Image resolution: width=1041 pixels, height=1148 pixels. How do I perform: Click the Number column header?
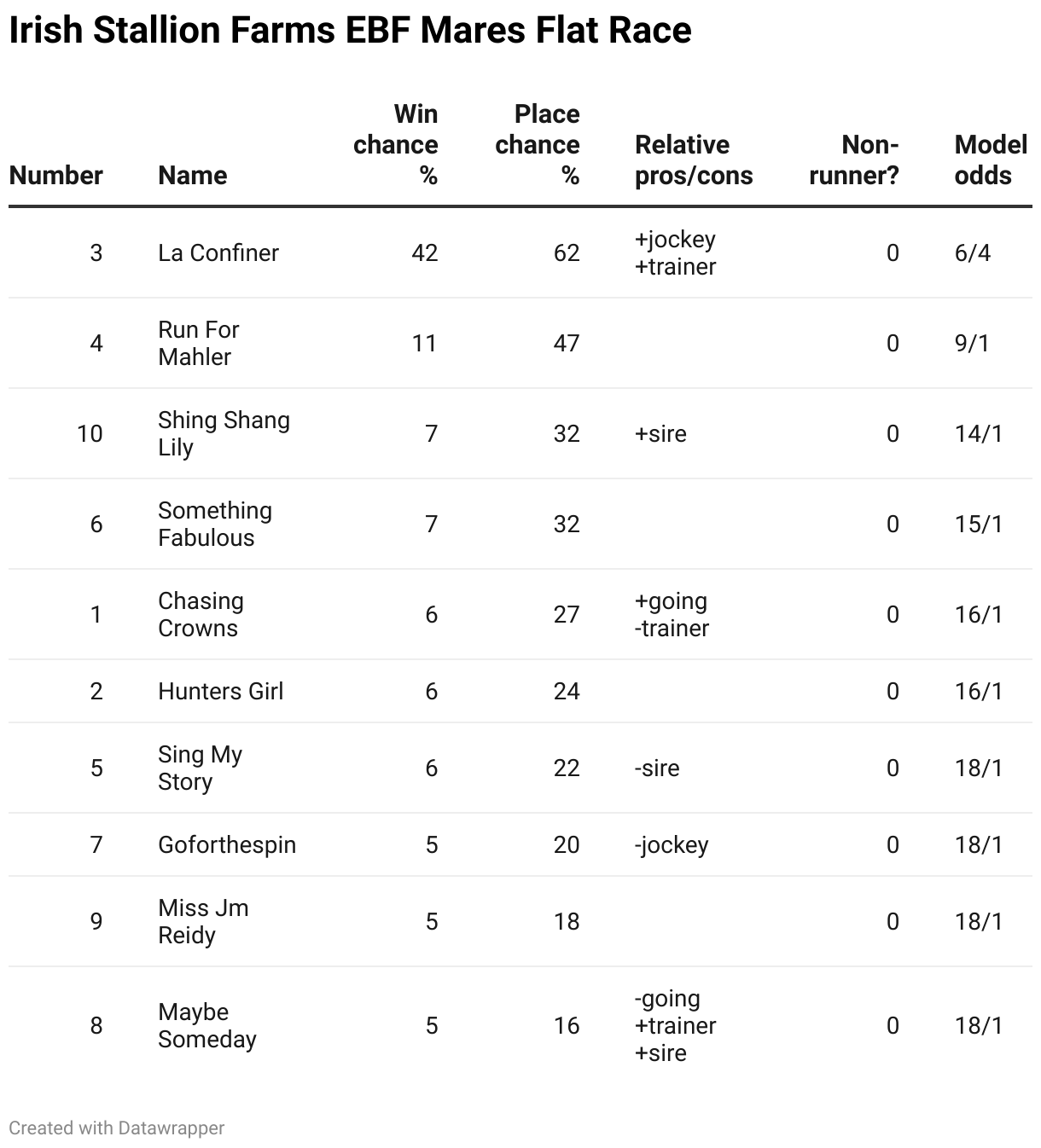point(55,176)
